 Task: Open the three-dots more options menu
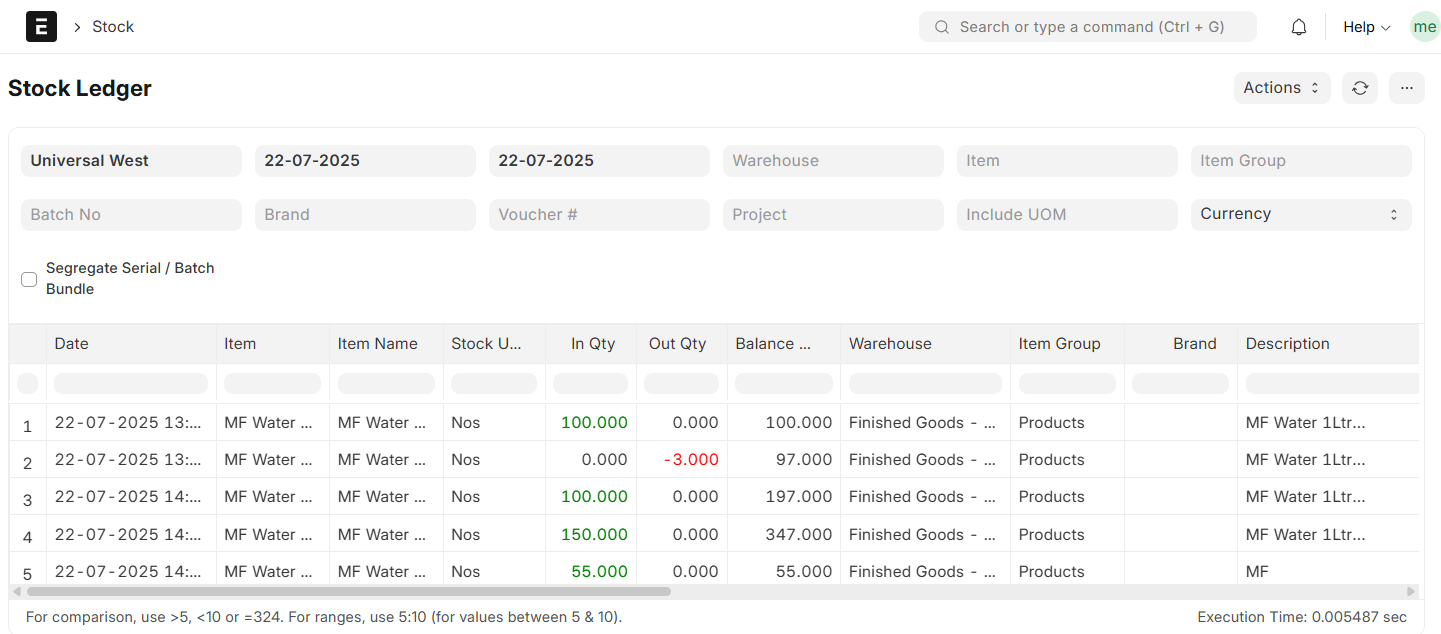click(1406, 88)
